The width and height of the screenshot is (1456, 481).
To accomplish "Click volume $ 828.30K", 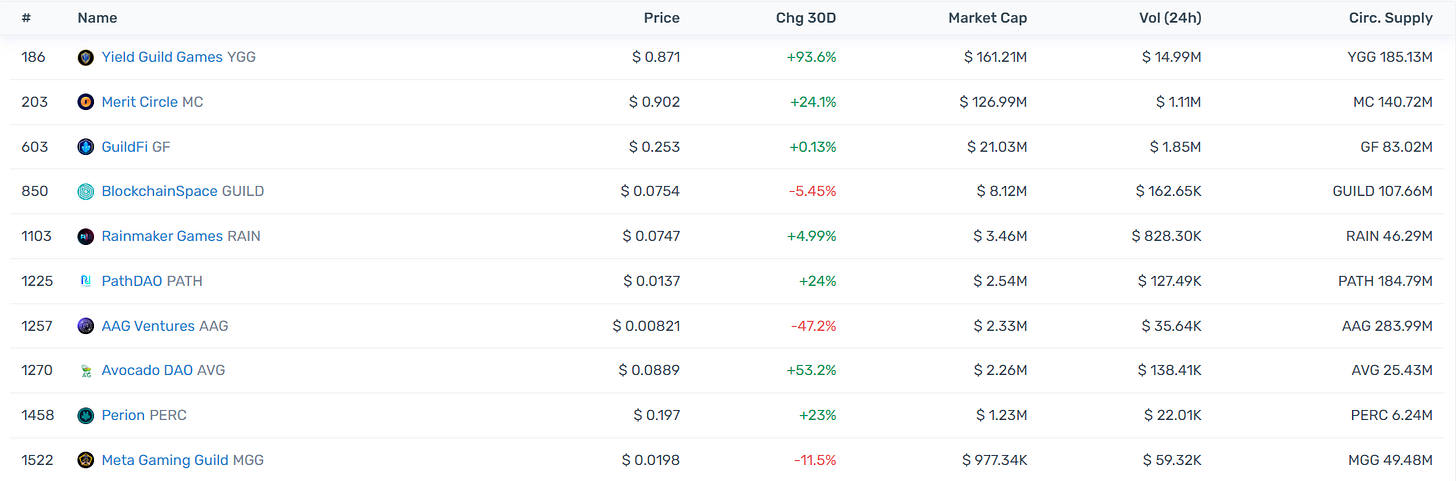I will [x=1167, y=236].
